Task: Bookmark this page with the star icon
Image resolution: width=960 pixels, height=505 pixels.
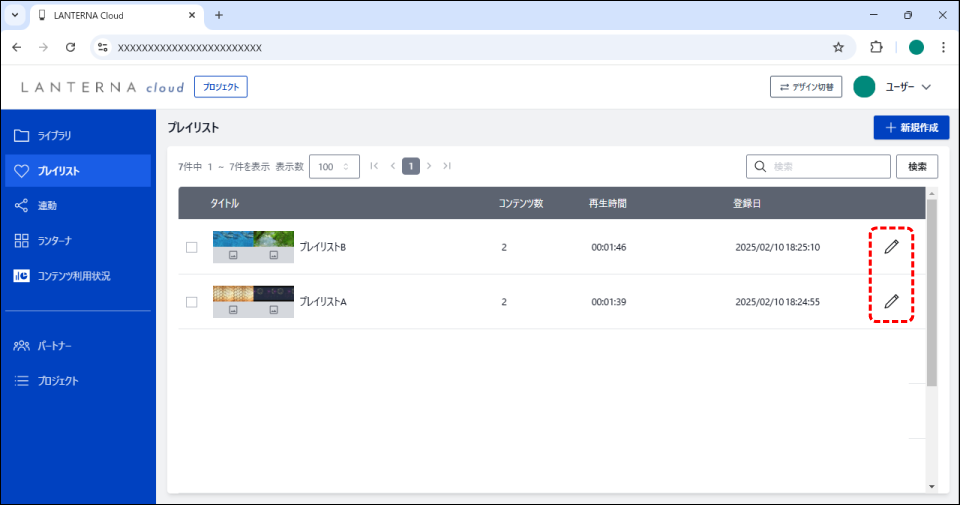Action: (x=838, y=47)
